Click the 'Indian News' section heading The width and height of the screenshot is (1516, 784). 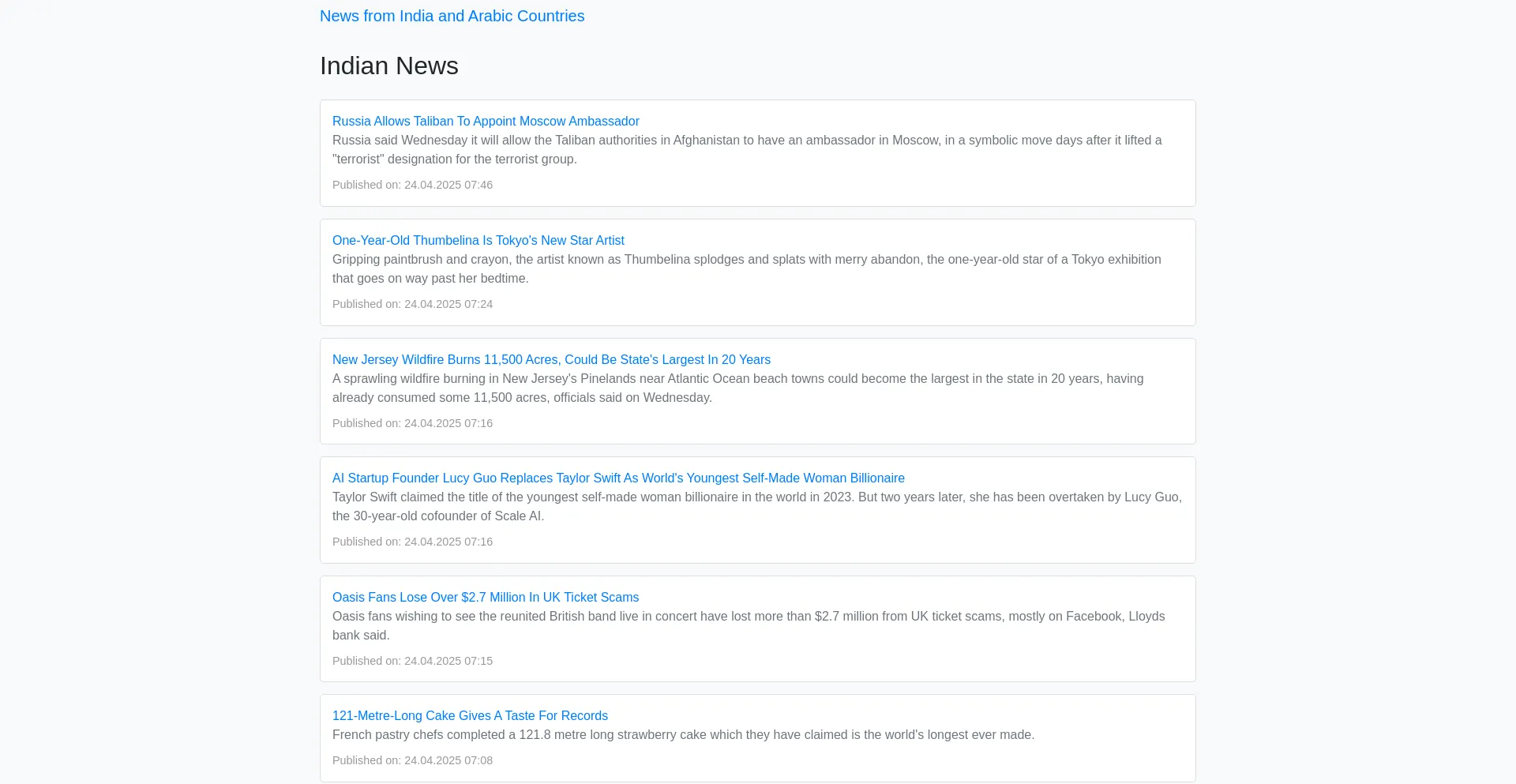click(x=388, y=66)
